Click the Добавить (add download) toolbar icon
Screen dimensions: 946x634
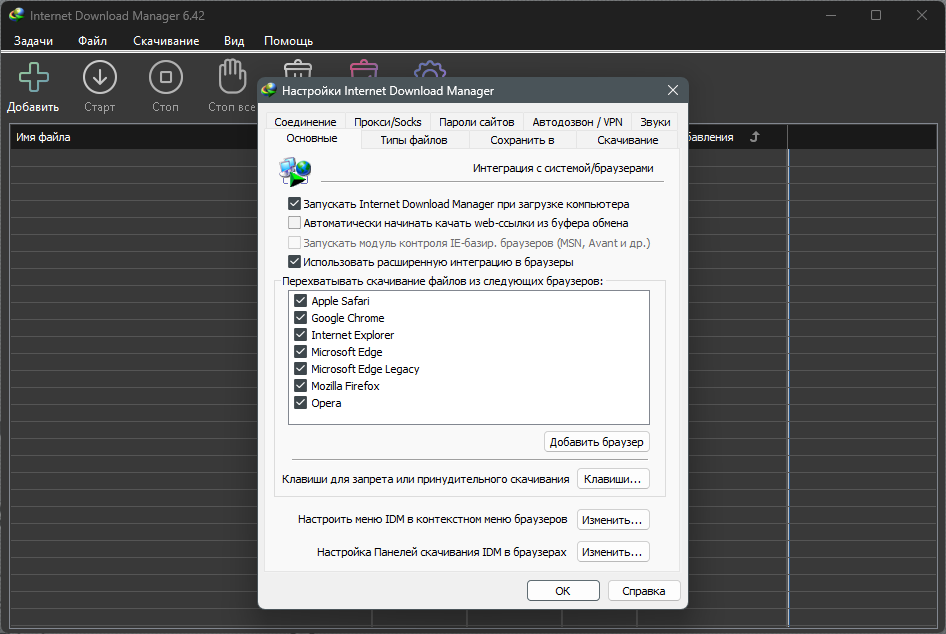coord(33,79)
